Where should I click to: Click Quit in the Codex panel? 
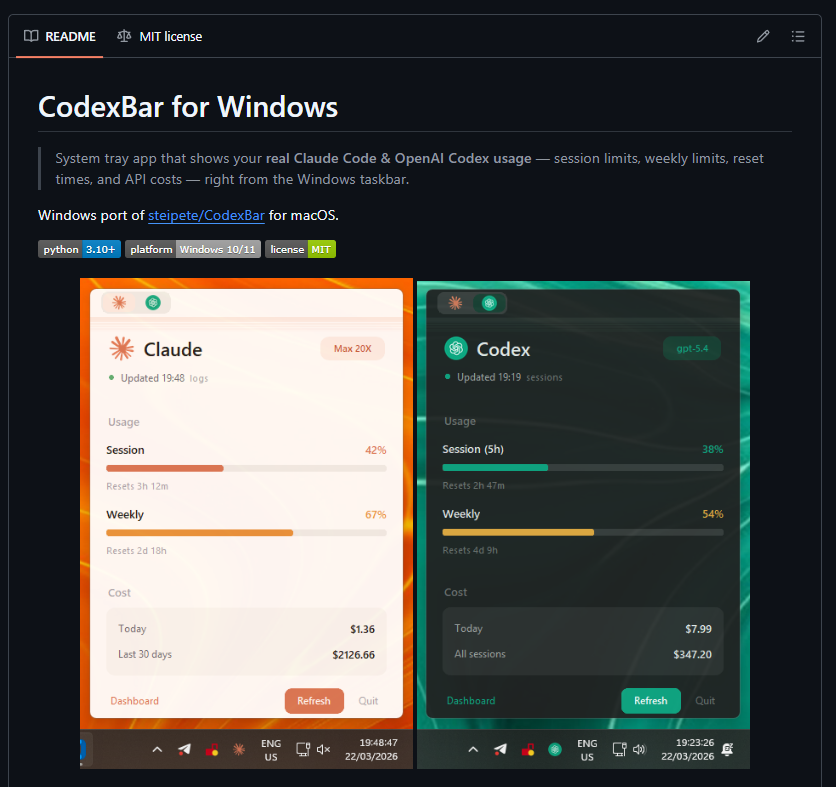click(705, 701)
